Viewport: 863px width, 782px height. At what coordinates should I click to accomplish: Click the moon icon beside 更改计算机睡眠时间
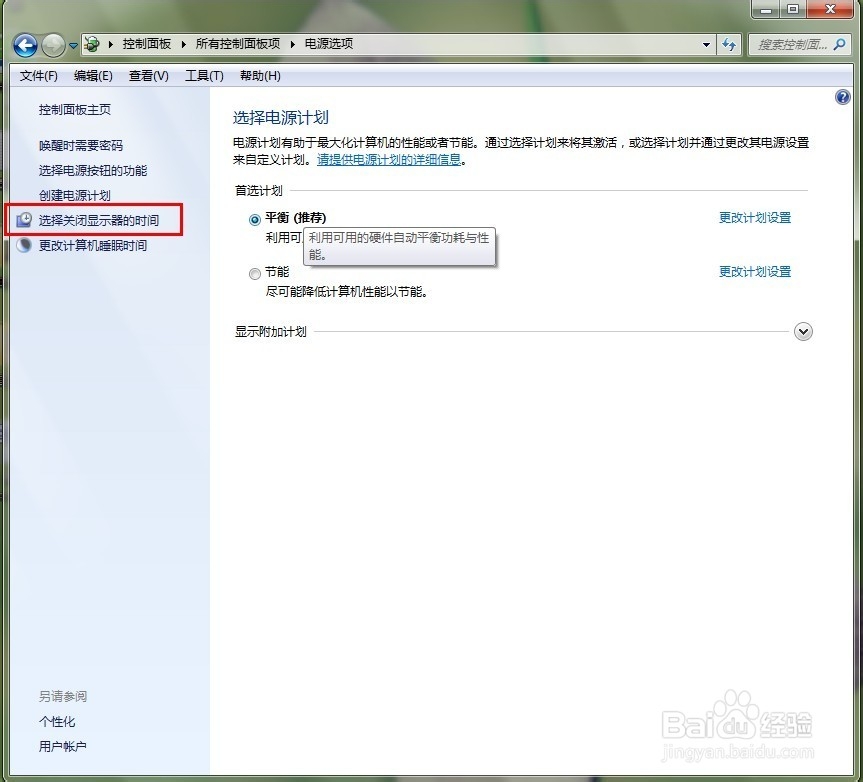24,245
